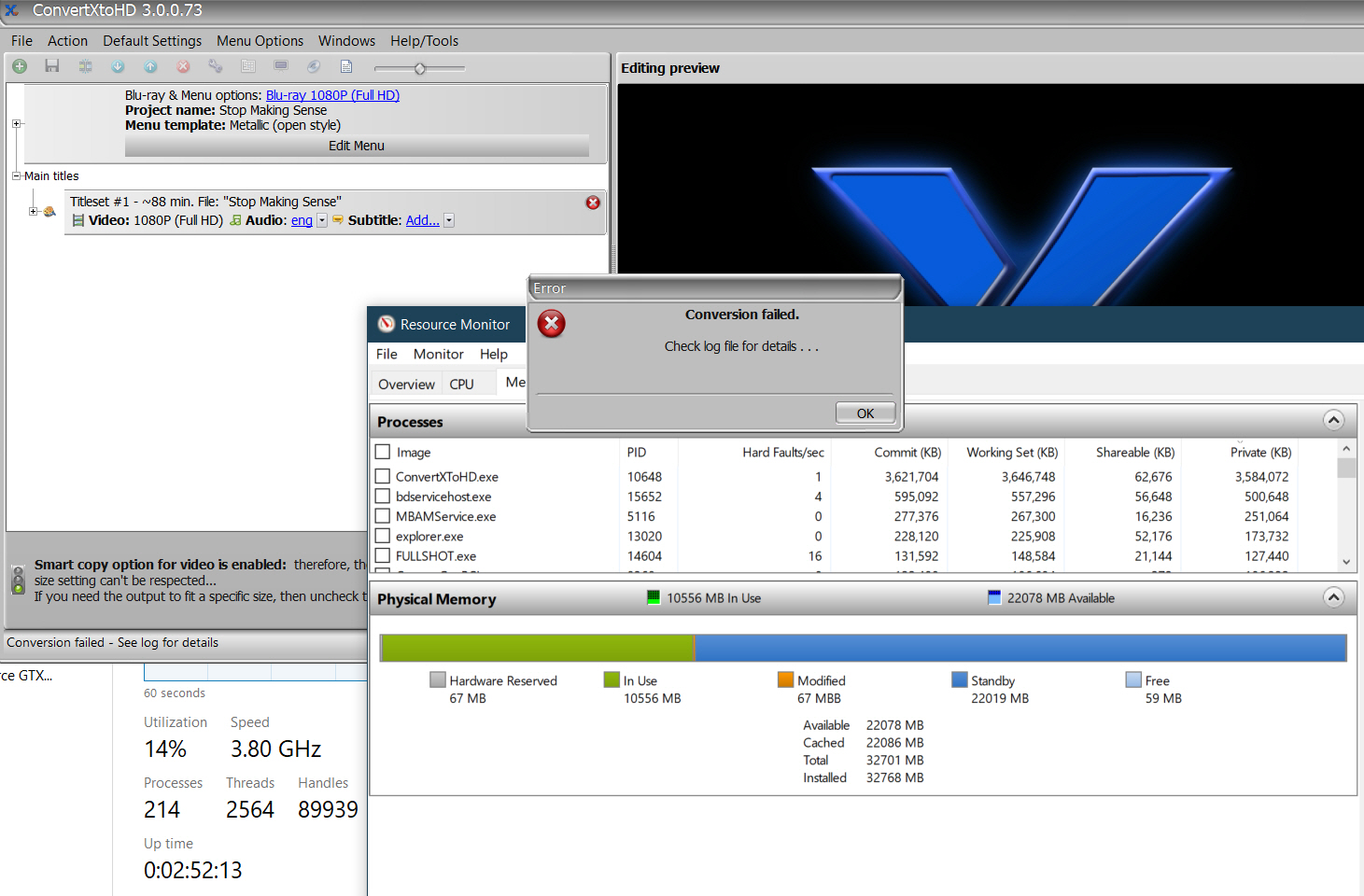Screen dimensions: 1364x896
Task: Sort by the Working Set (KB) column header
Action: [x=1012, y=452]
